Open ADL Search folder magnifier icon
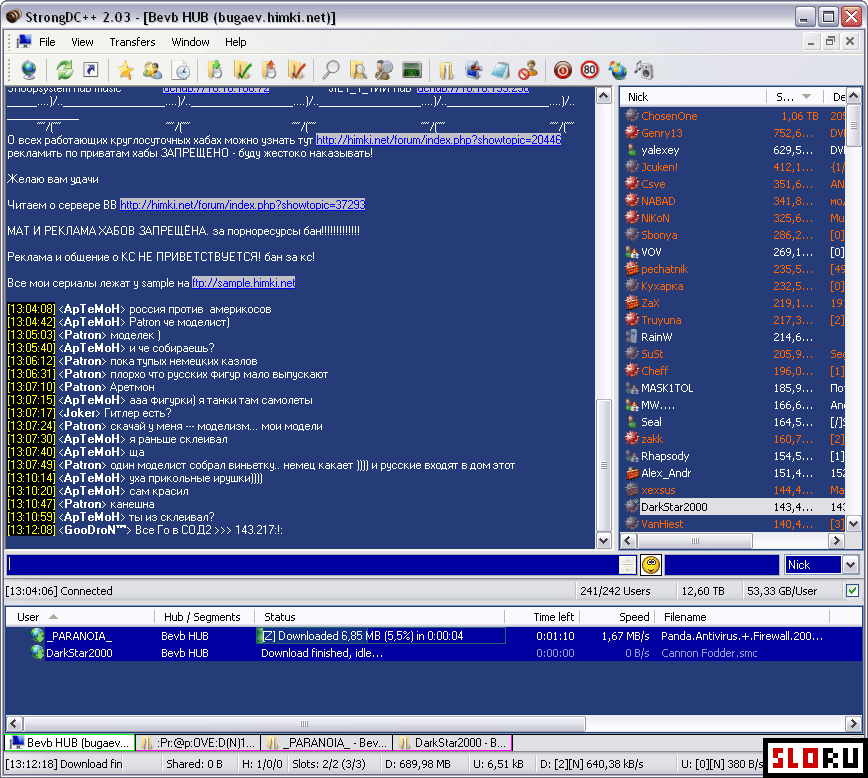The image size is (868, 778). (358, 70)
